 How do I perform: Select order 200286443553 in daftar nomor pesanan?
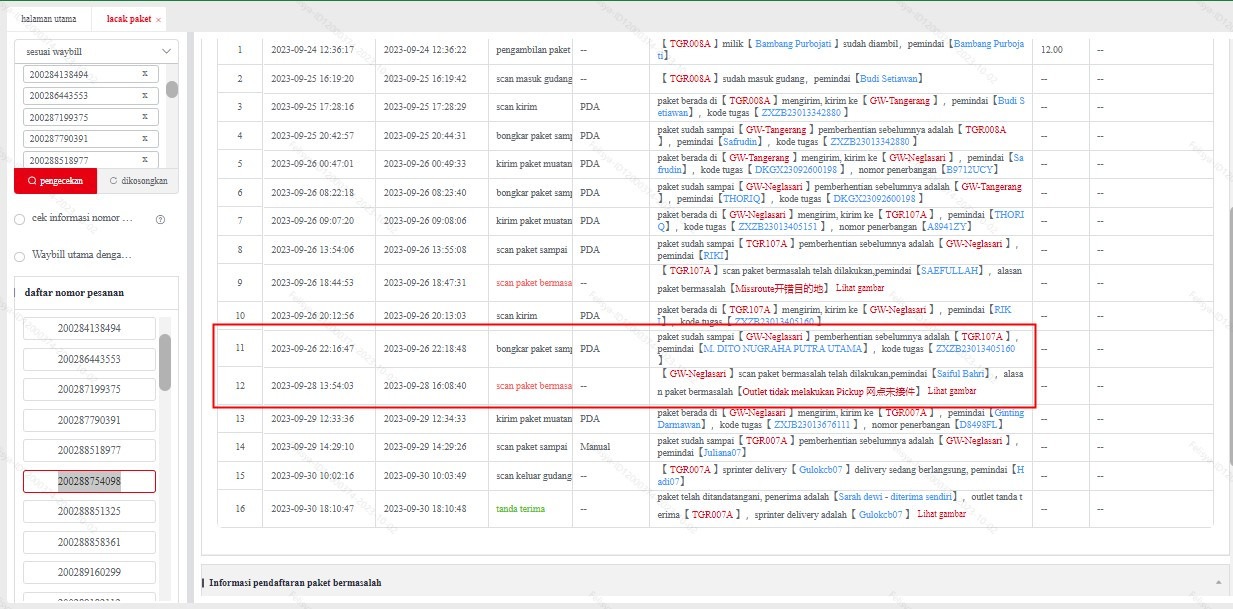click(x=89, y=359)
